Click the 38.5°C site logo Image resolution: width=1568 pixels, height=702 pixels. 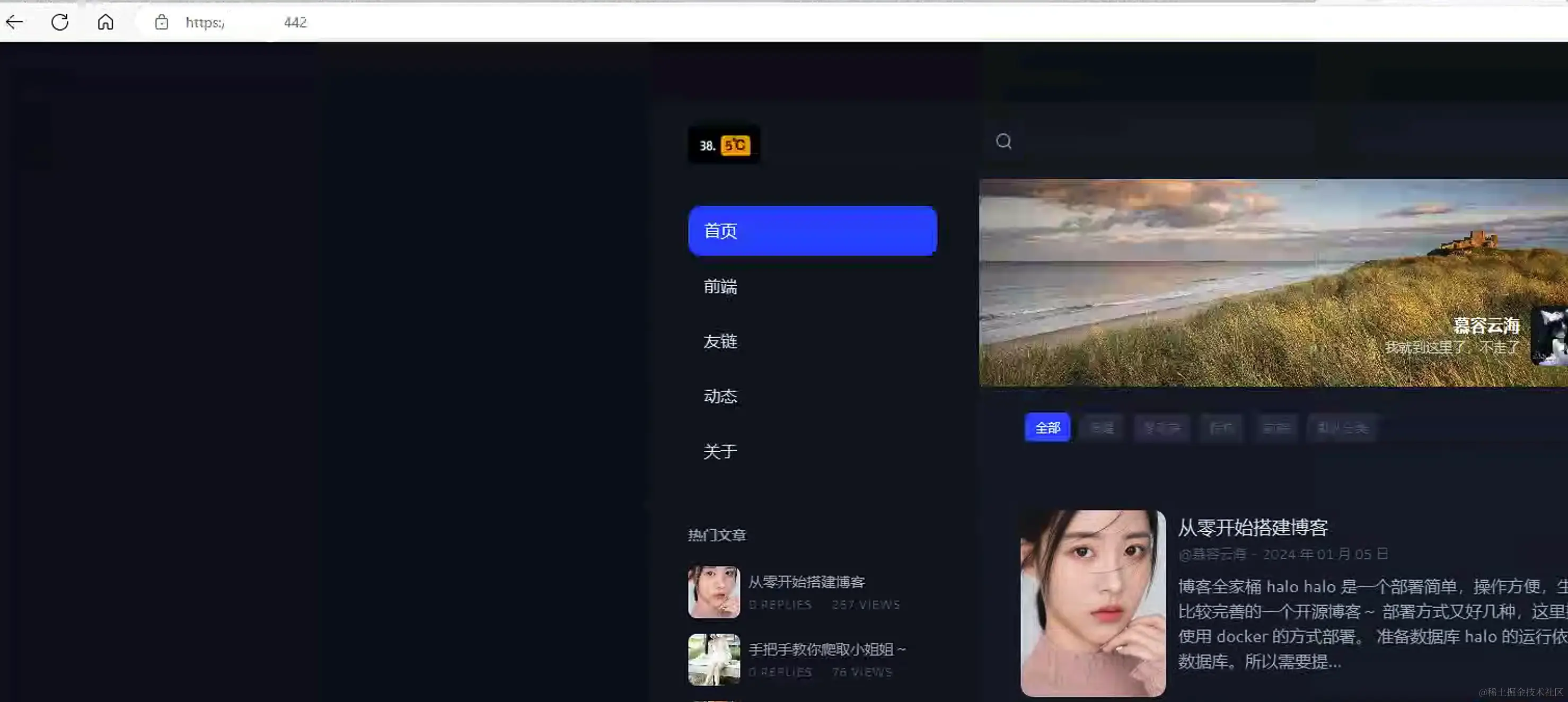click(x=724, y=145)
